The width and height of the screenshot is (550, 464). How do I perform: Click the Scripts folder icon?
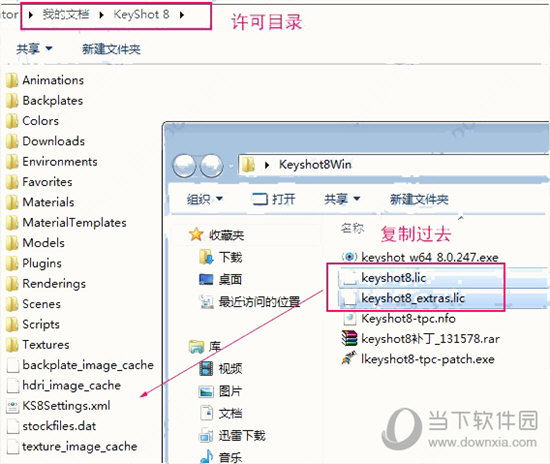coord(12,324)
